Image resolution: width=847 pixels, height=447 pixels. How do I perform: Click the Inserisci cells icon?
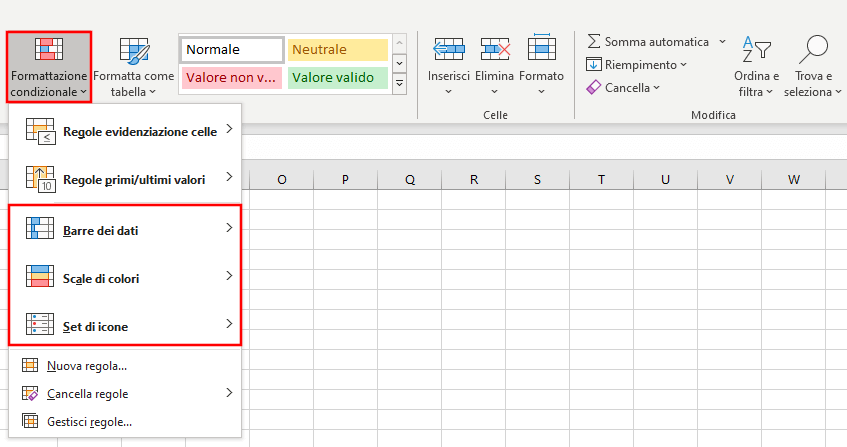(x=448, y=50)
